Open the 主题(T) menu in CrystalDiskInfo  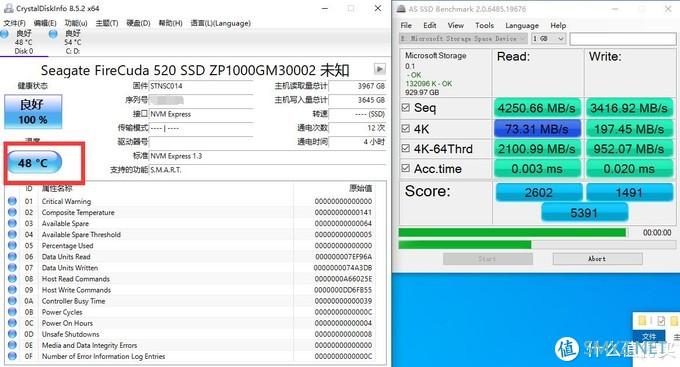click(107, 23)
